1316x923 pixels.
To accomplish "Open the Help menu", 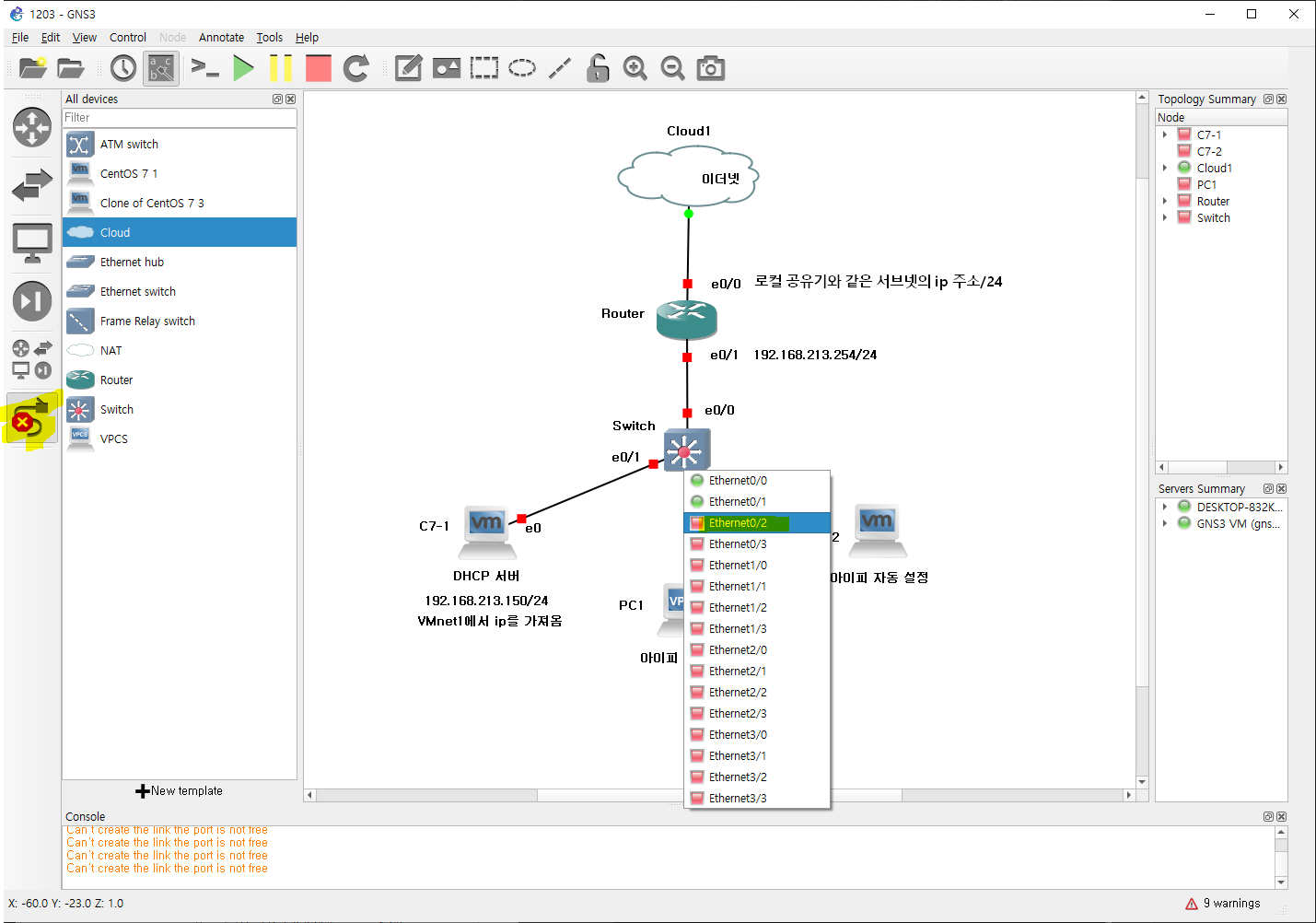I will point(307,38).
